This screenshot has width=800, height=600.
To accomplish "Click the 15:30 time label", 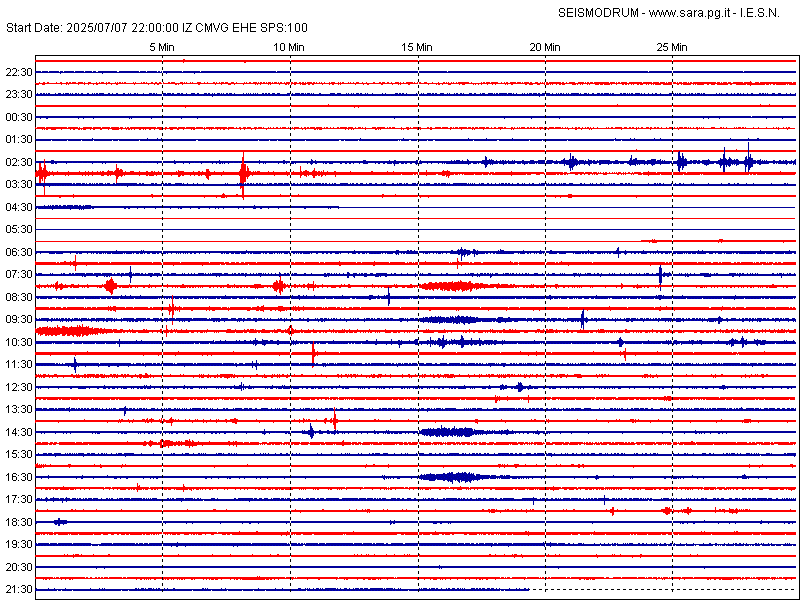I will 19,454.
